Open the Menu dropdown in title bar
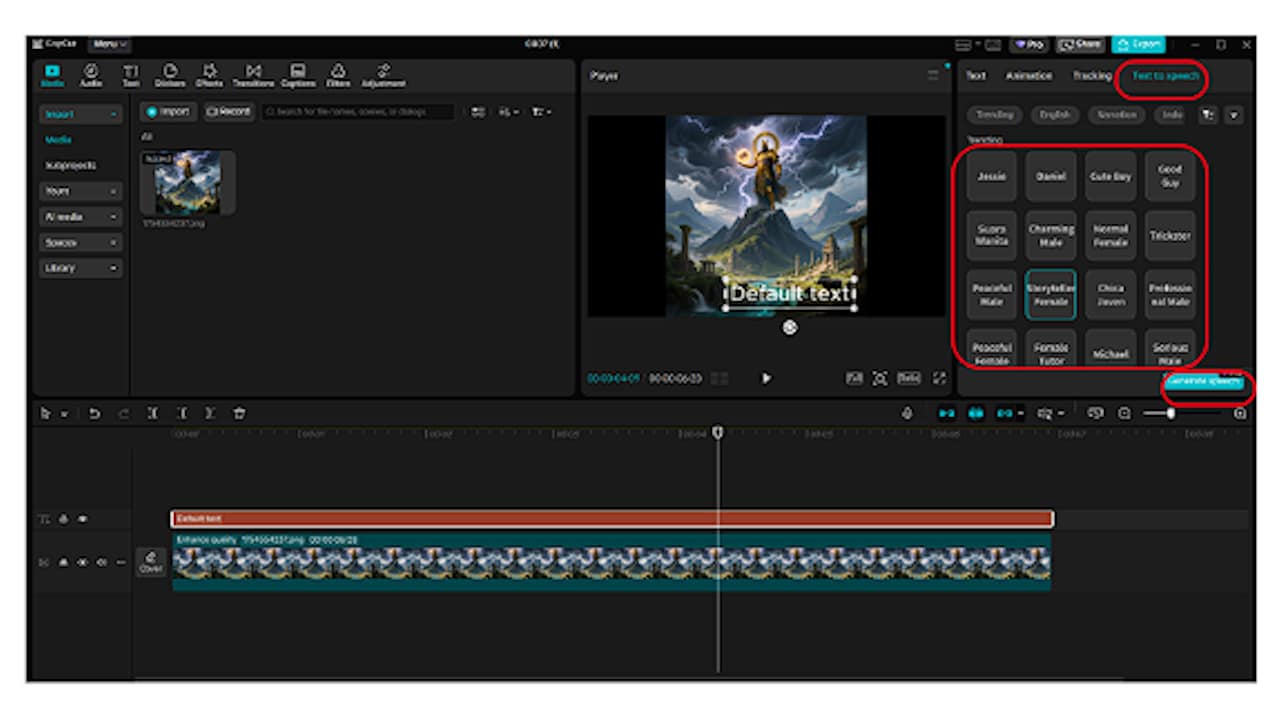Viewport: 1280px width, 720px height. point(109,44)
